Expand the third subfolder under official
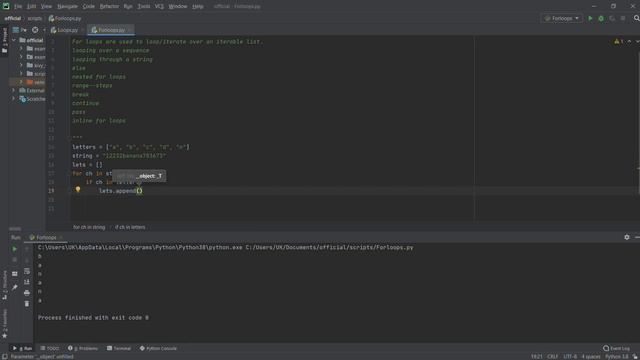Viewport: 640px width, 360px height. click(x=21, y=65)
